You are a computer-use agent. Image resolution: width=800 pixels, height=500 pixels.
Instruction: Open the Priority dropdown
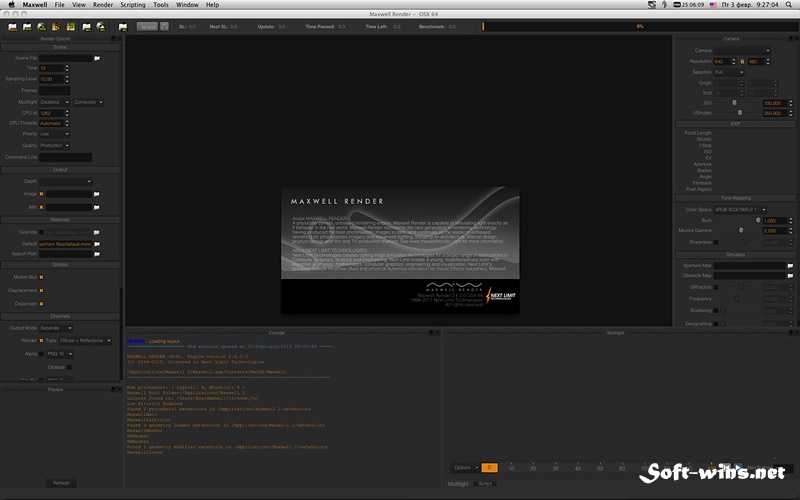click(55, 134)
